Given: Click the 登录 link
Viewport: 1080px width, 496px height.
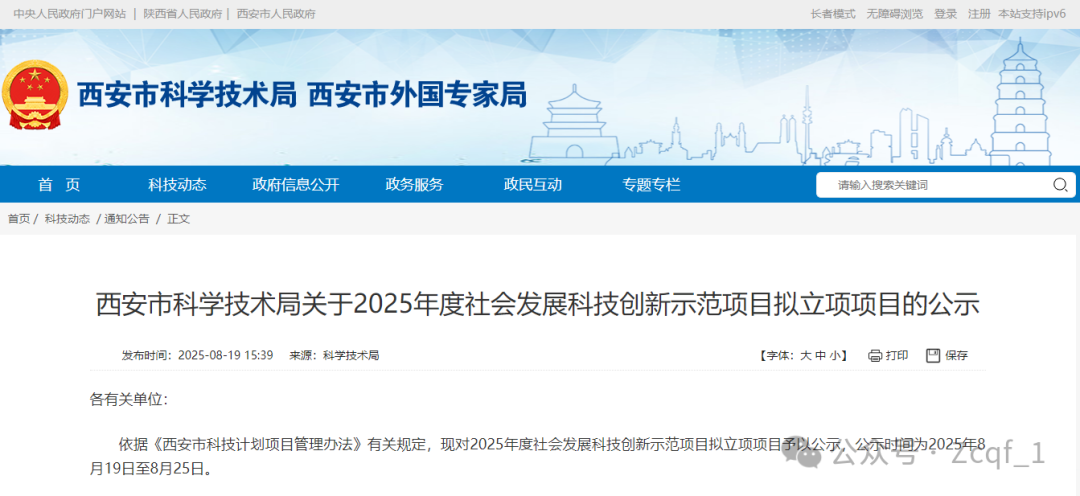Looking at the screenshot, I should click(946, 14).
